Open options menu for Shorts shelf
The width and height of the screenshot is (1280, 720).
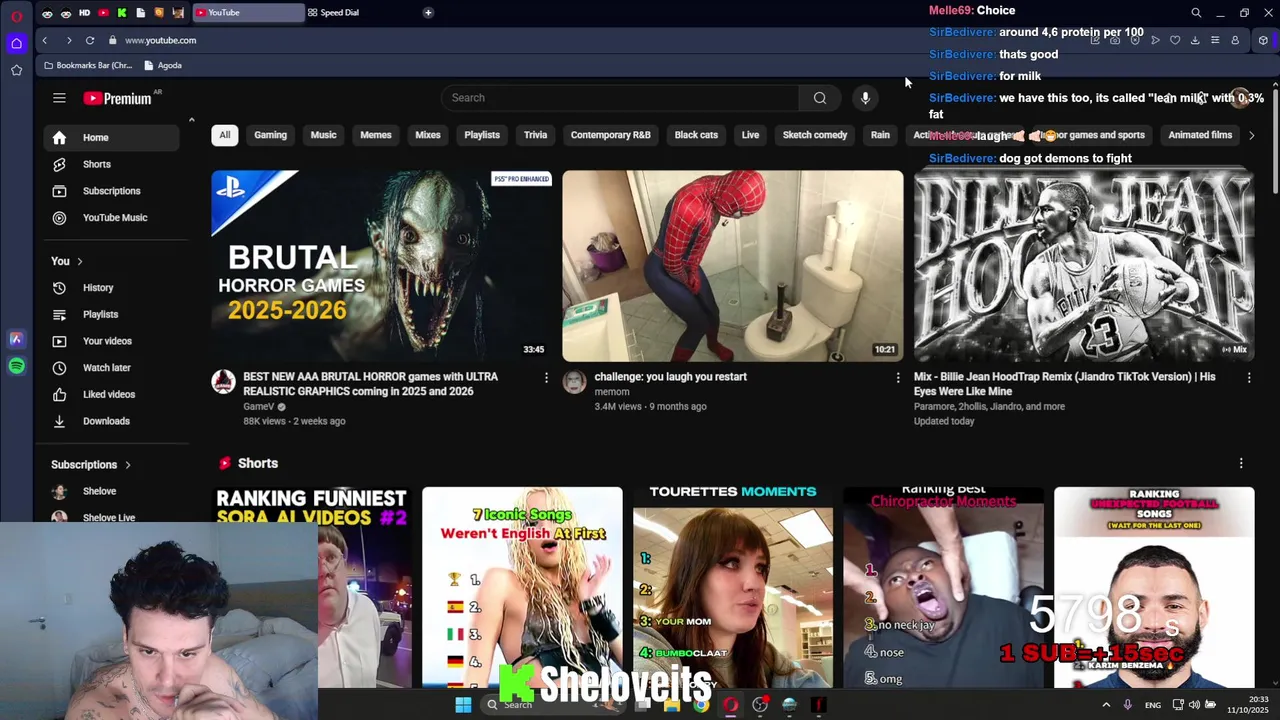pos(1241,464)
